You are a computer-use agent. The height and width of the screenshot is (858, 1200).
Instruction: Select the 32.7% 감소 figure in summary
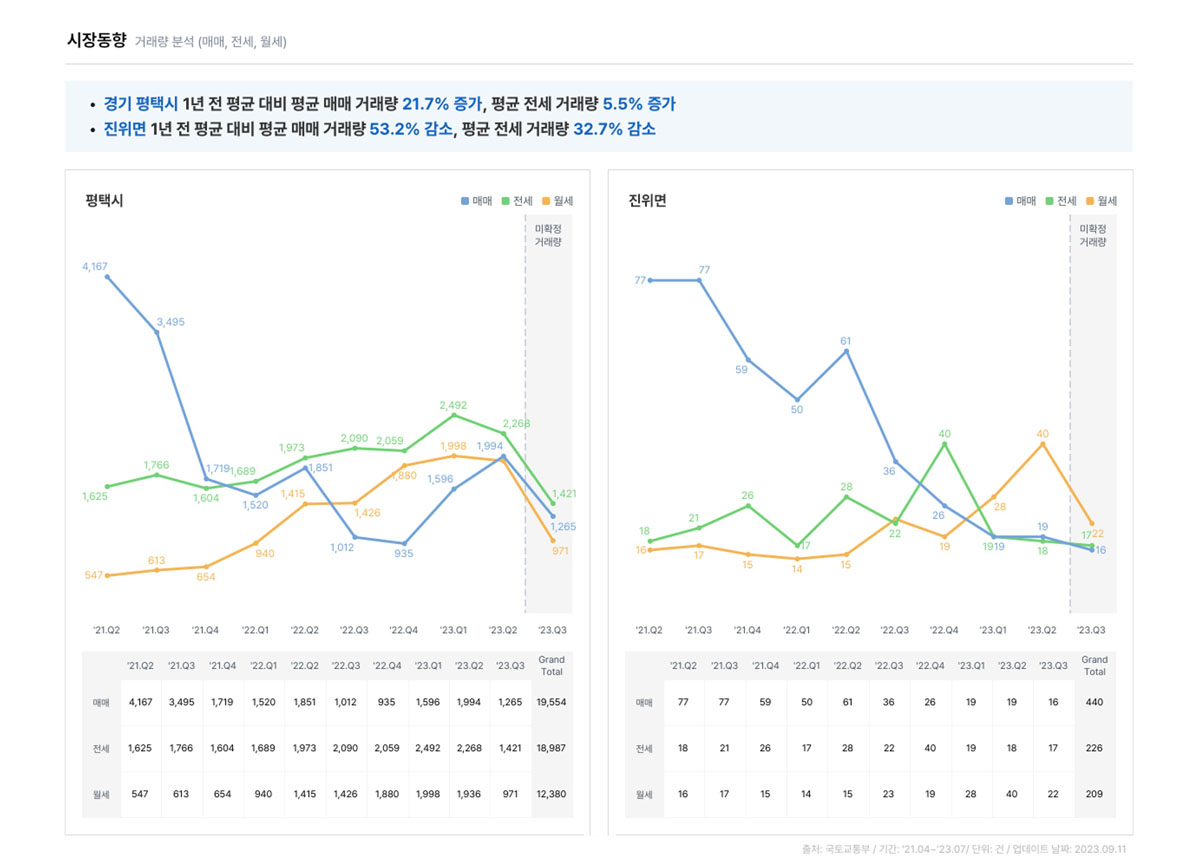point(614,129)
